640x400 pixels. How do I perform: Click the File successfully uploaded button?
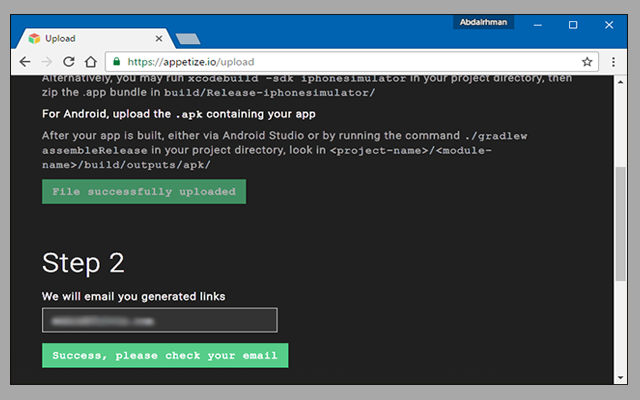(144, 191)
